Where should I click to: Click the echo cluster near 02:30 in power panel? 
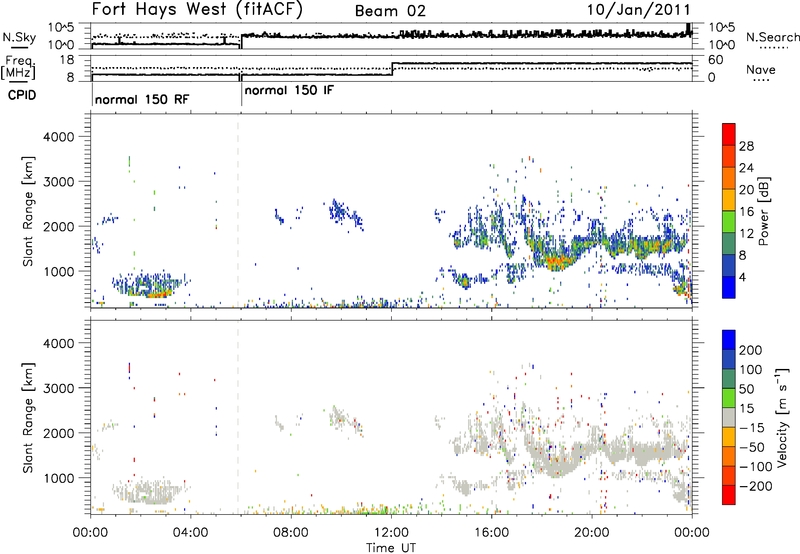pyautogui.click(x=151, y=287)
